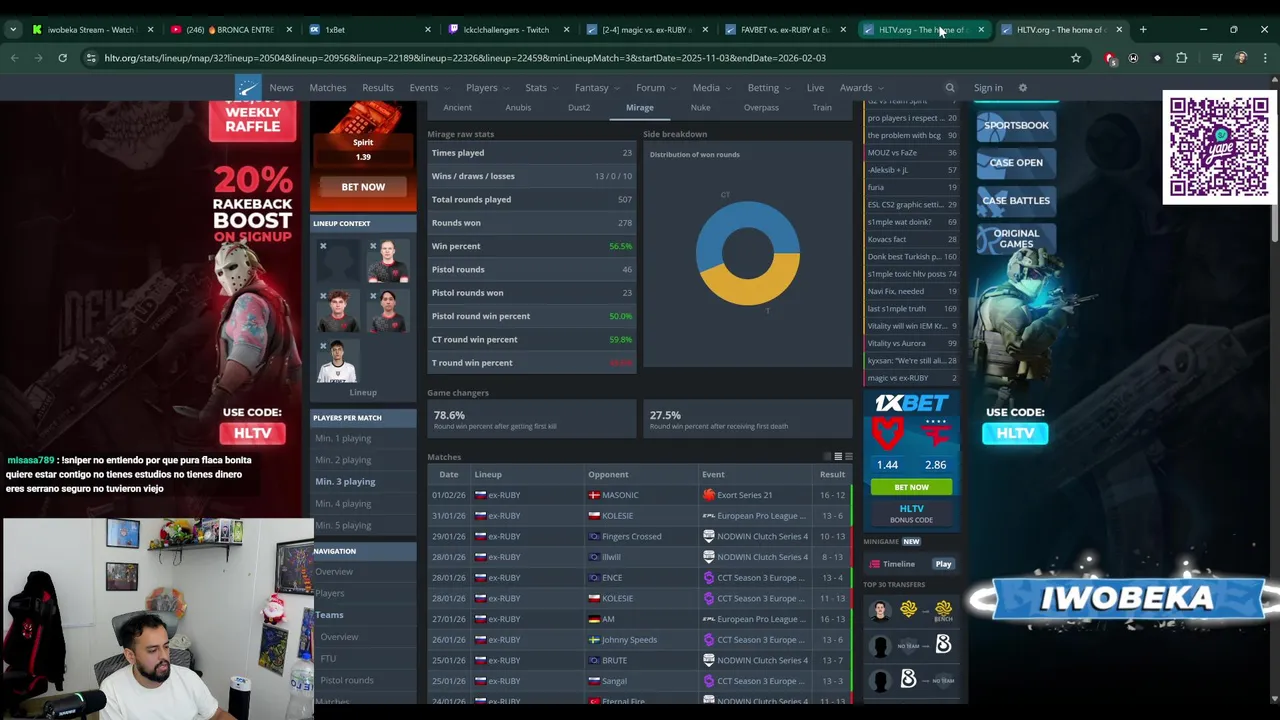Image resolution: width=1280 pixels, height=720 pixels.
Task: Remove curly-haired player from lineup context
Action: coord(323,296)
